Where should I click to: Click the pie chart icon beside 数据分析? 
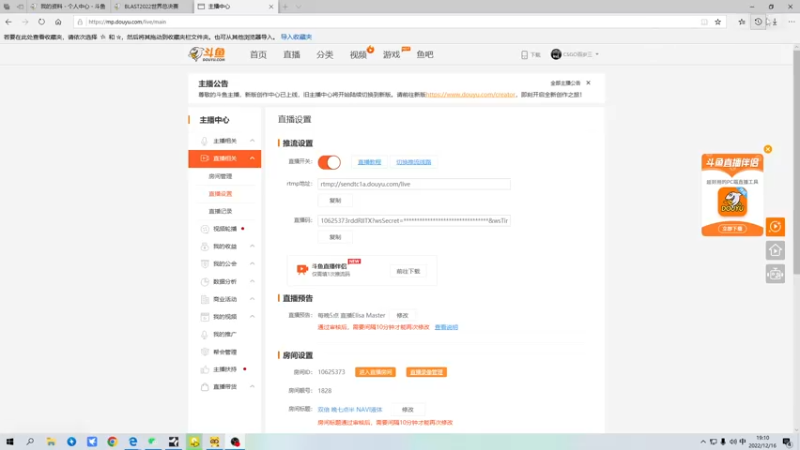(204, 282)
